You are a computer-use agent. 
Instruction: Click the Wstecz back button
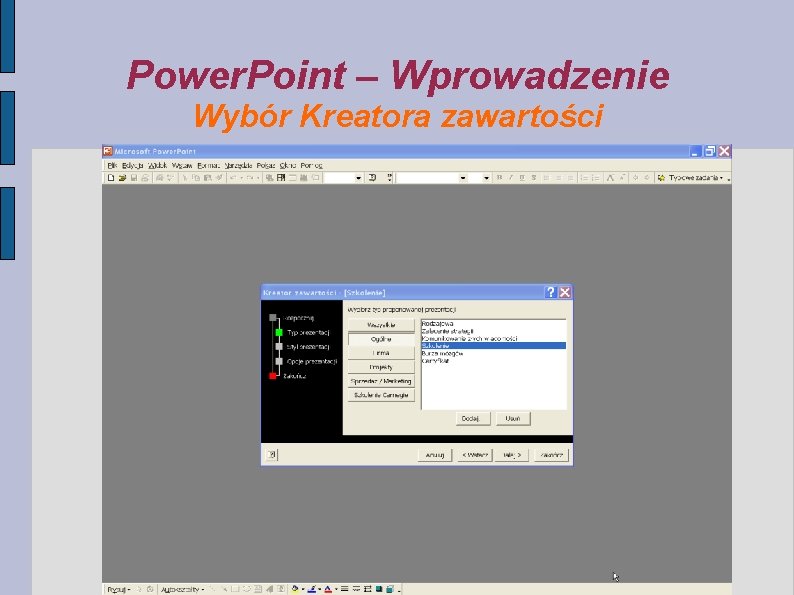(475, 455)
